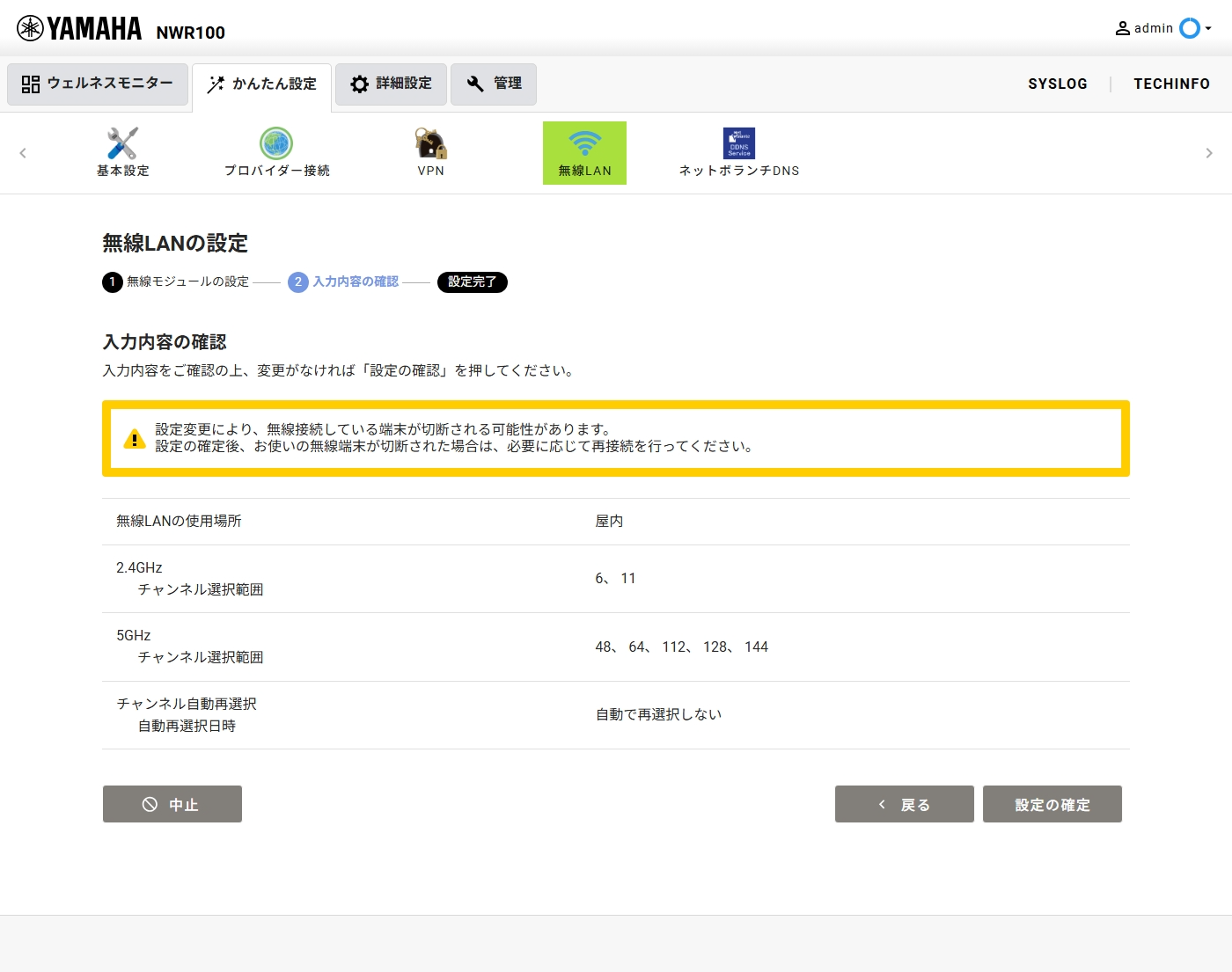Open the VPN icon

pos(430,144)
